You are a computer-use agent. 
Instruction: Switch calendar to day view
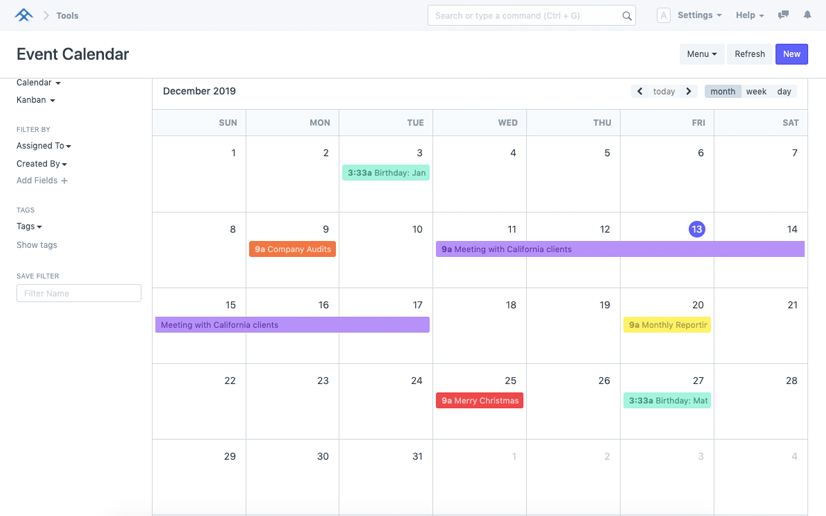click(x=784, y=91)
